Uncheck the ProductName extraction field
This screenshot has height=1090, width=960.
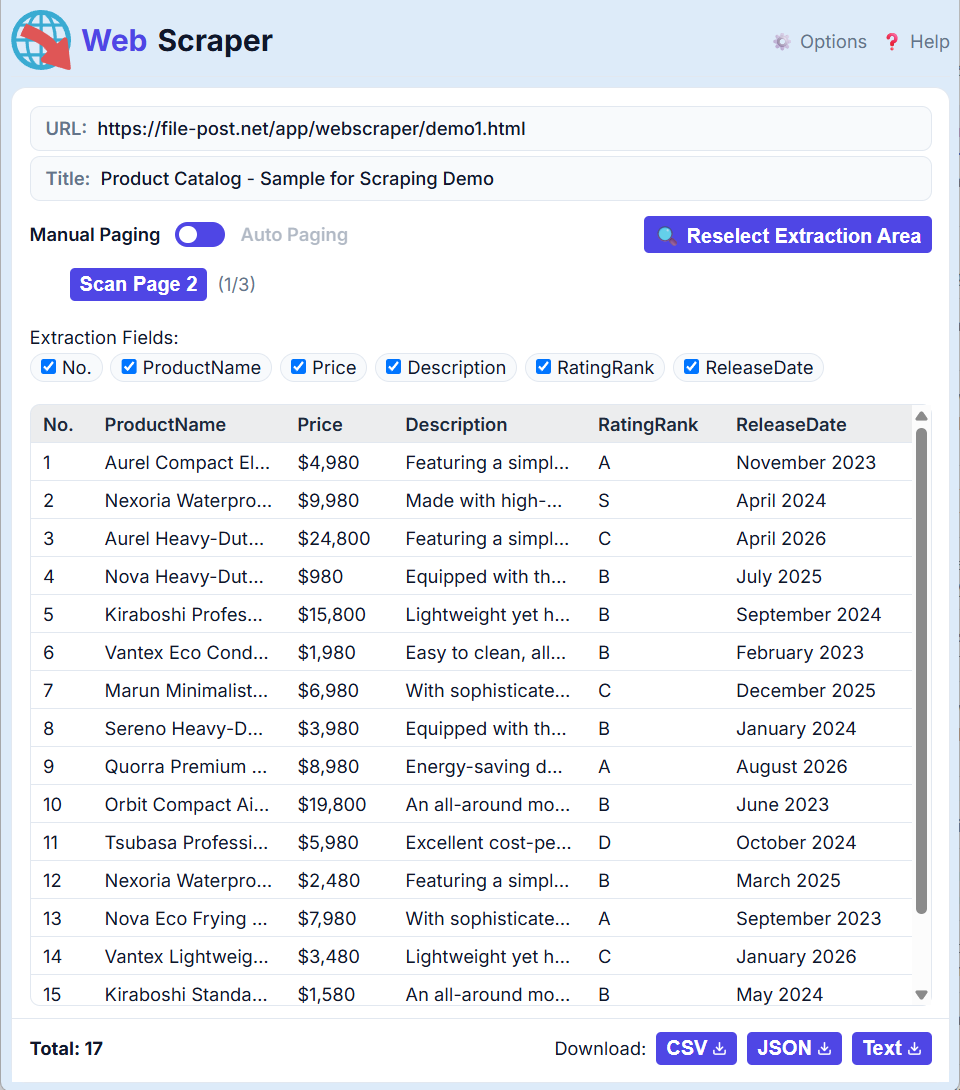coord(129,366)
